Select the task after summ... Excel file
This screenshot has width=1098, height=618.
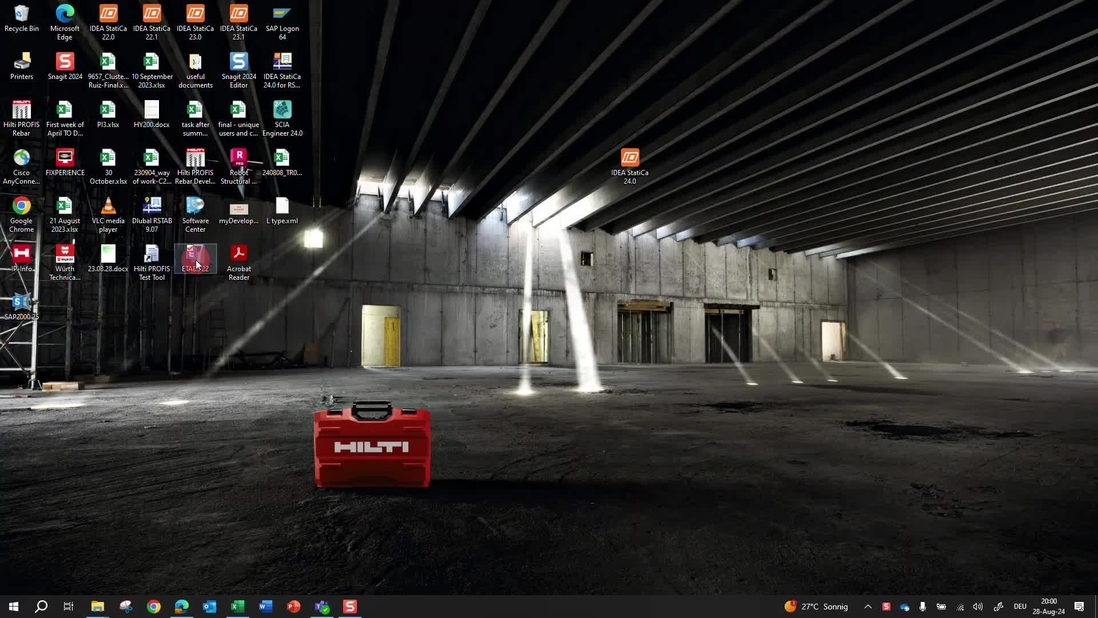point(195,118)
